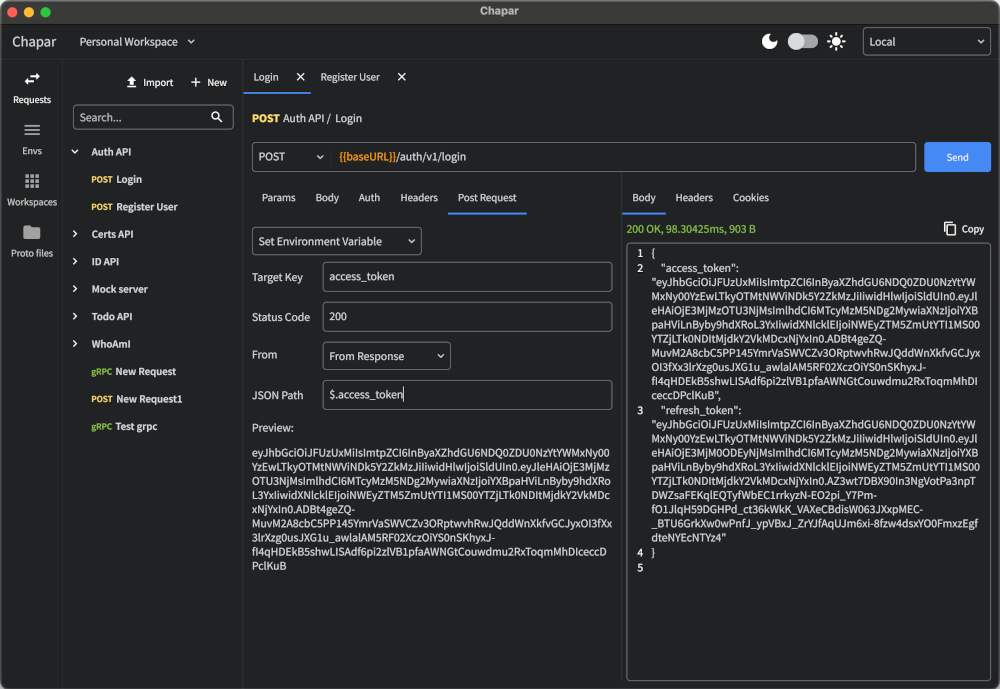Screen dimensions: 1000x689
Task: Expand the Mock server collection
Action: point(75,289)
